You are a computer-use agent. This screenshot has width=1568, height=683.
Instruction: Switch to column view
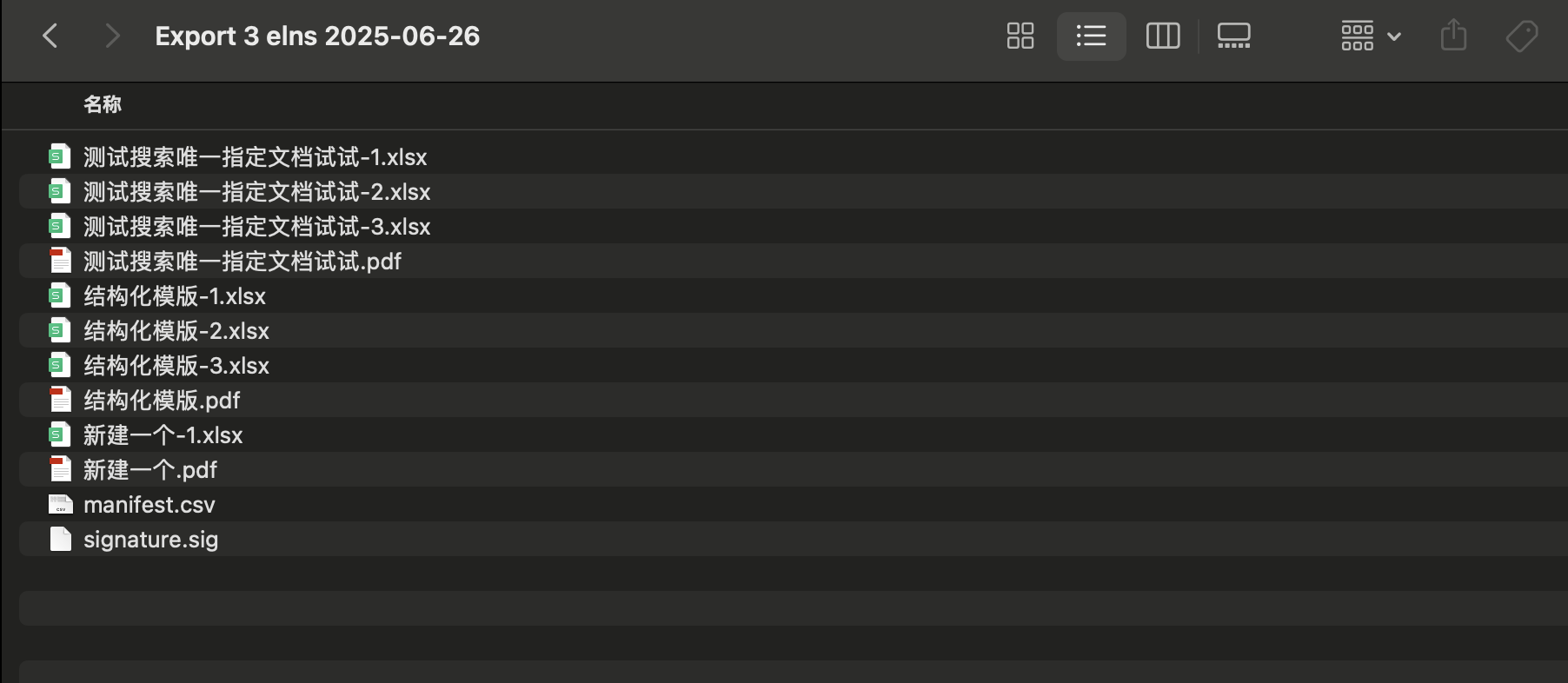click(1162, 36)
